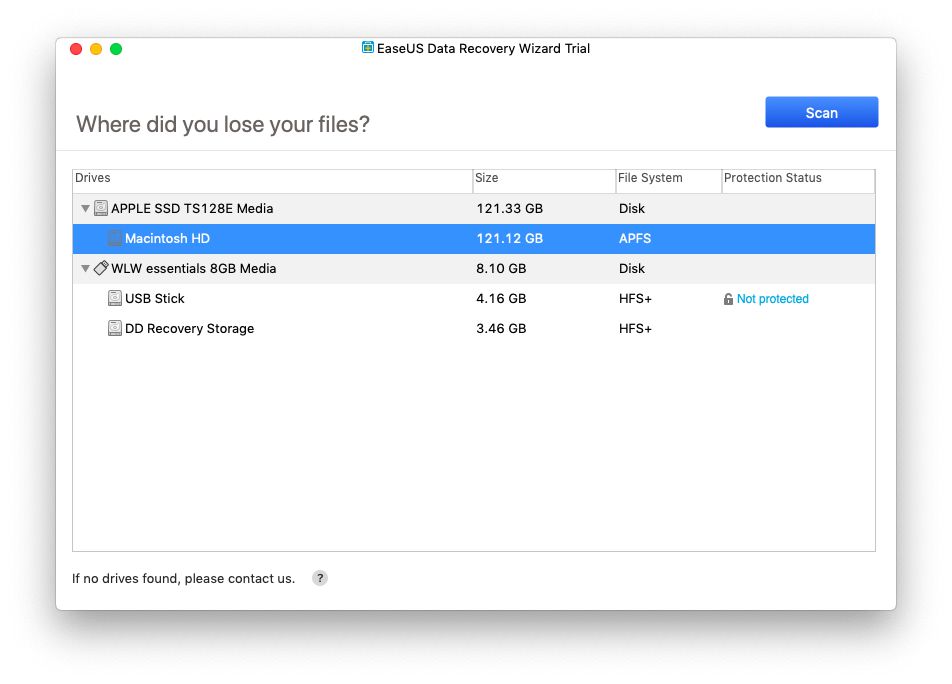Click Disk cell in APPLE SSD row
The image size is (952, 684).
[x=631, y=208]
